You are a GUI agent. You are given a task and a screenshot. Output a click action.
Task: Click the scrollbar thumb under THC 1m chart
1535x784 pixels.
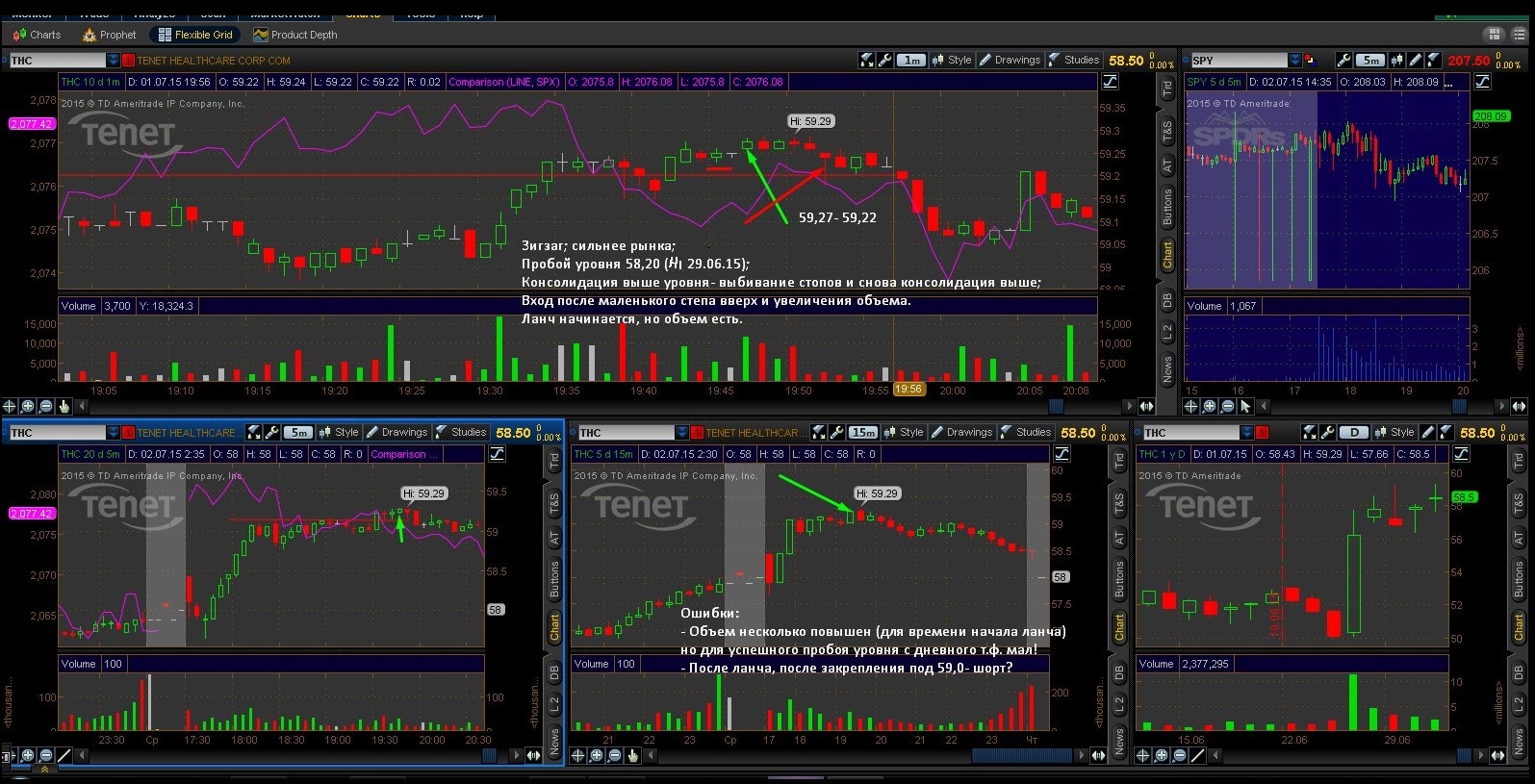1056,406
